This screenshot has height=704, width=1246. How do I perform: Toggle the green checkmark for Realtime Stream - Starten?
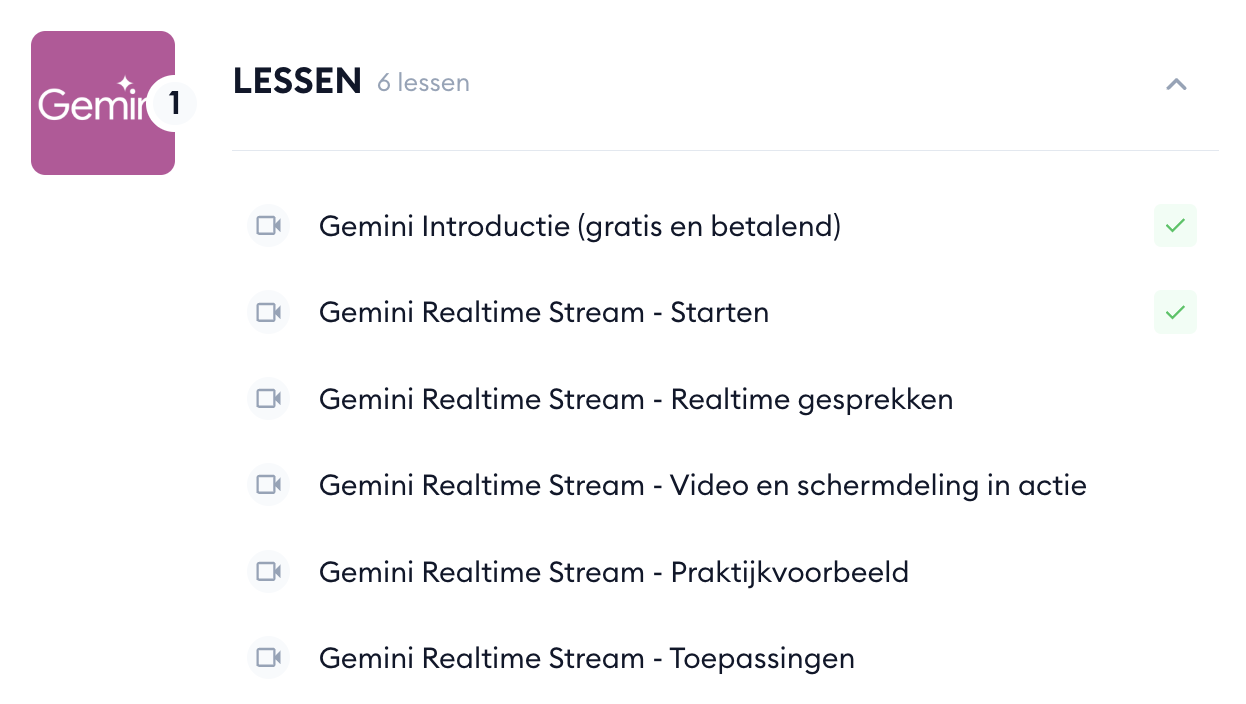(1175, 312)
